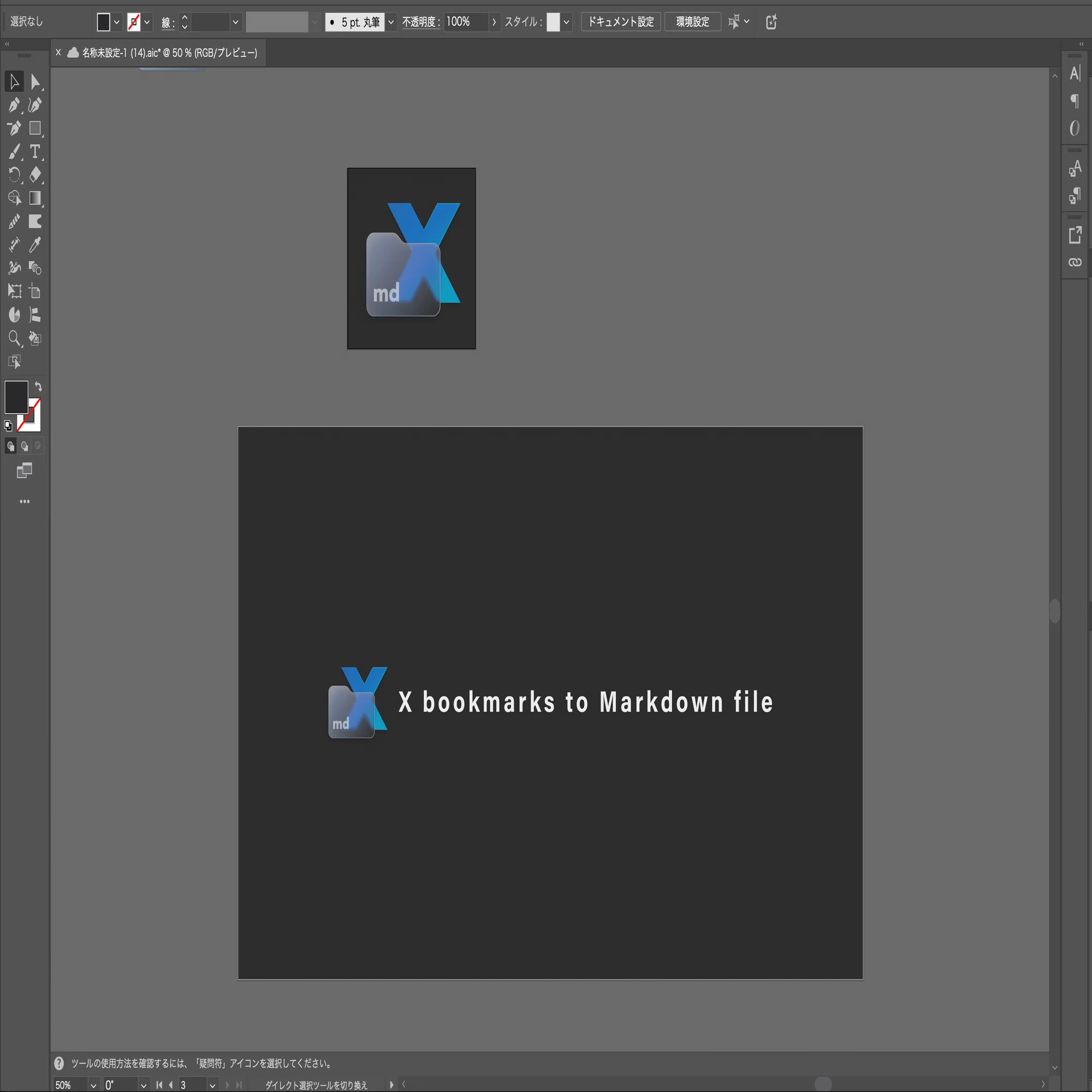Viewport: 1092px width, 1092px height.
Task: Select the Zoom magnifier tool
Action: coord(14,339)
